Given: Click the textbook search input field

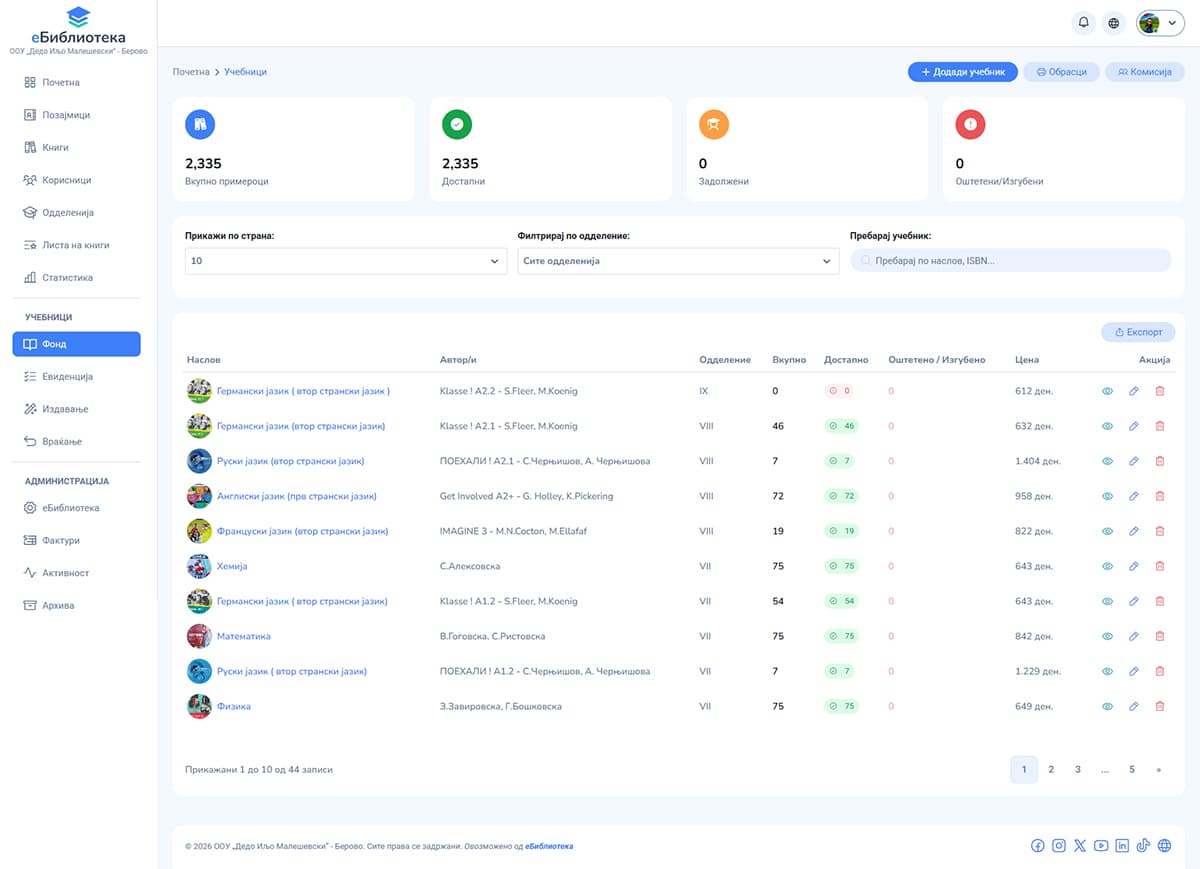Looking at the screenshot, I should click(x=1010, y=261).
